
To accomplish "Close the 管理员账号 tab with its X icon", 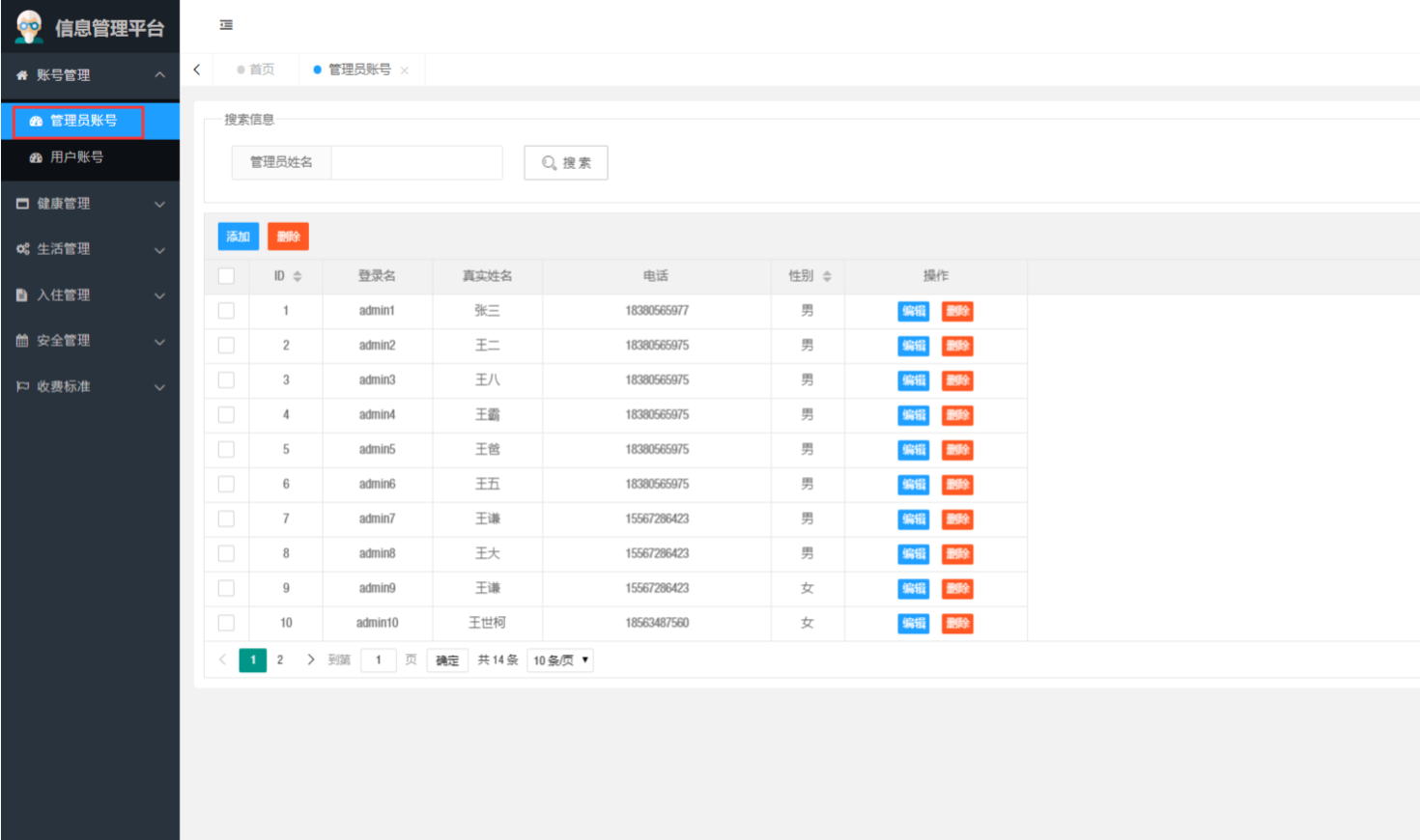I will click(405, 70).
